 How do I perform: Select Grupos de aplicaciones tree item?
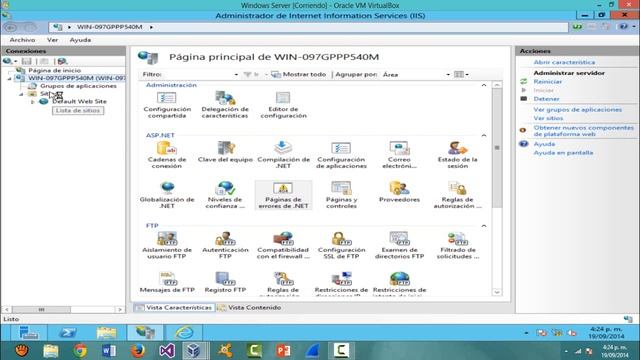(x=78, y=86)
